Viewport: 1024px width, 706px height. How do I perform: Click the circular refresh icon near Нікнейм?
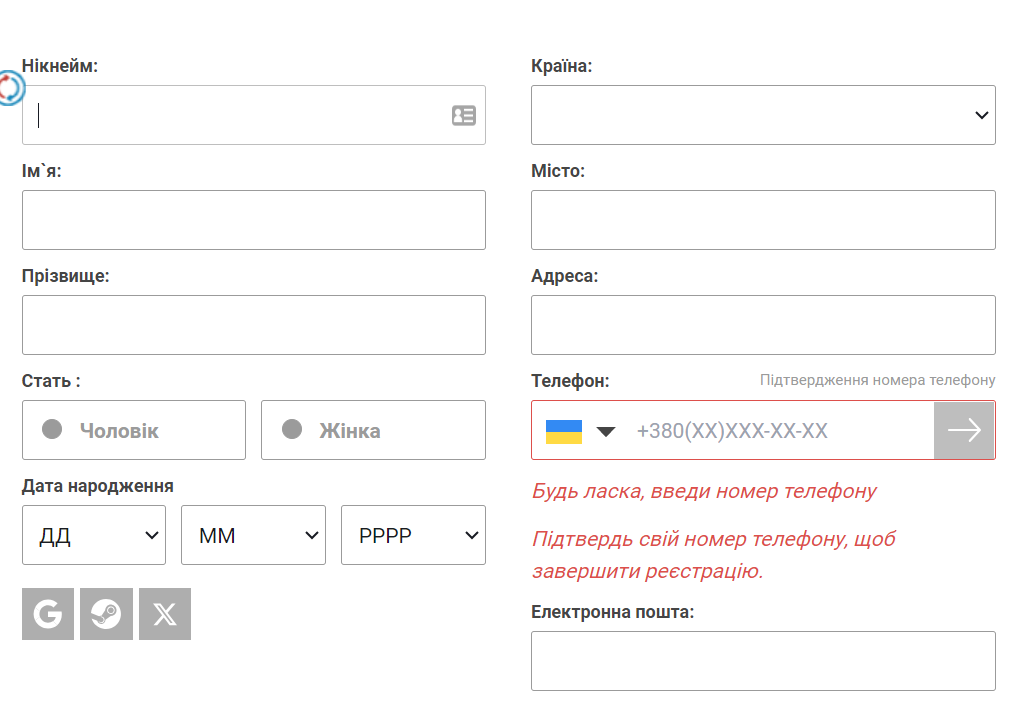[x=10, y=88]
